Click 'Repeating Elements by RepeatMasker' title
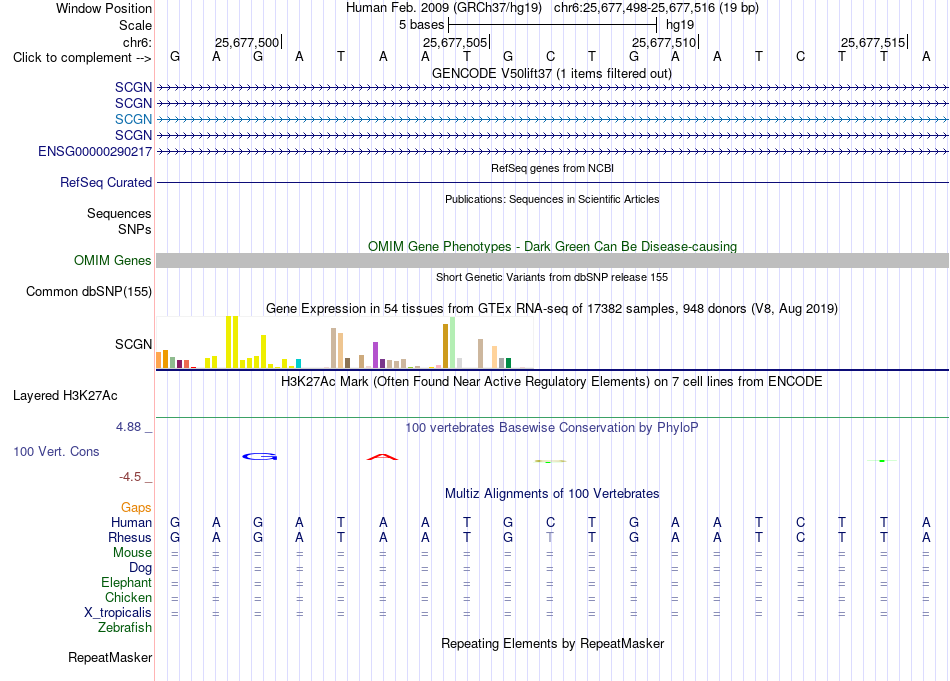Image resolution: width=950 pixels, height=681 pixels. tap(552, 643)
